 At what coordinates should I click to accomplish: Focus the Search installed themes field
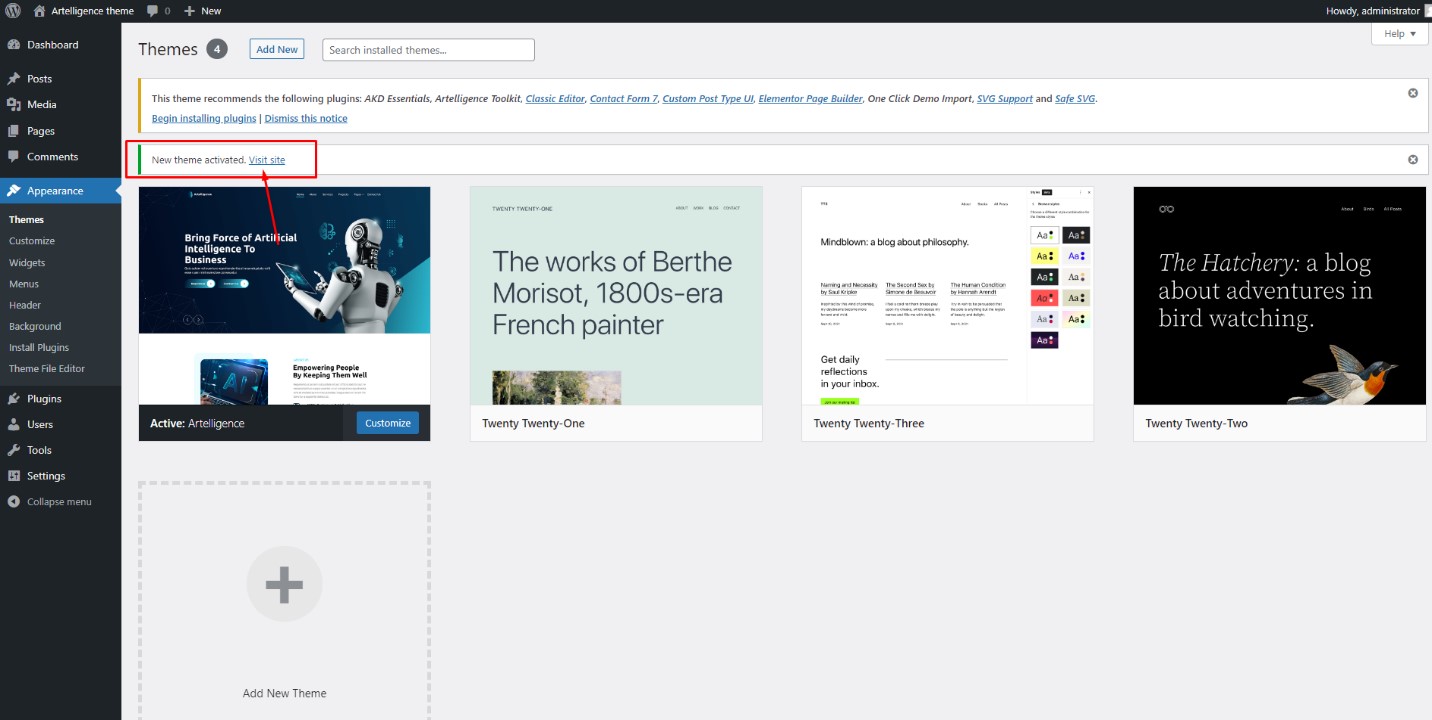(x=428, y=50)
